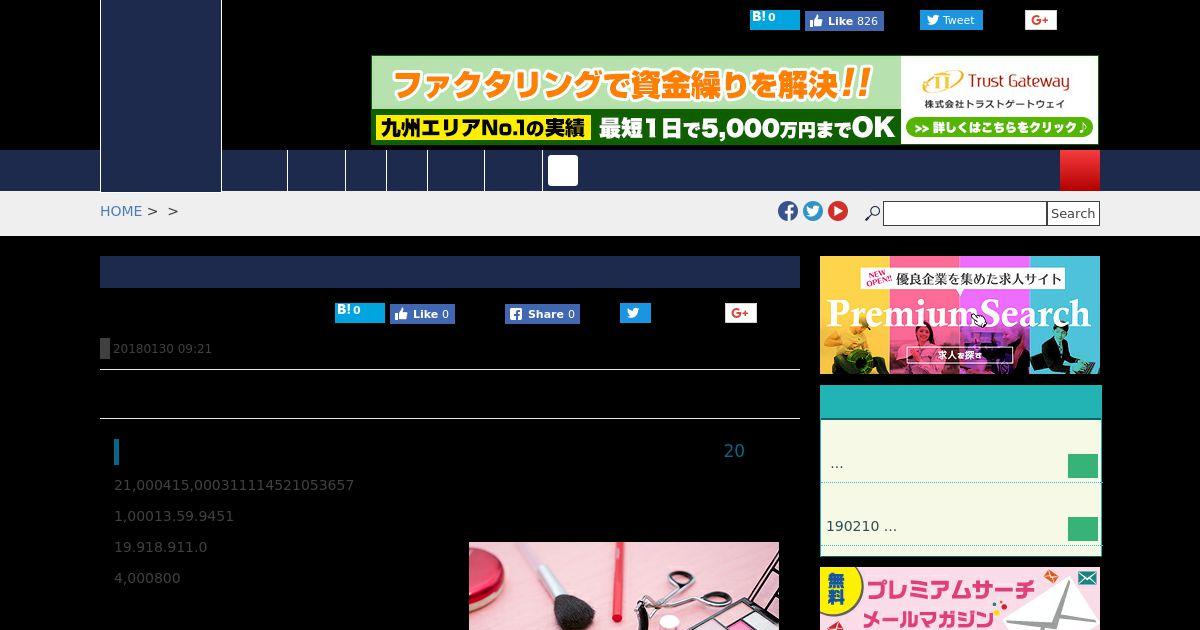
Task: Open the Twitter icon beside search
Action: (813, 211)
